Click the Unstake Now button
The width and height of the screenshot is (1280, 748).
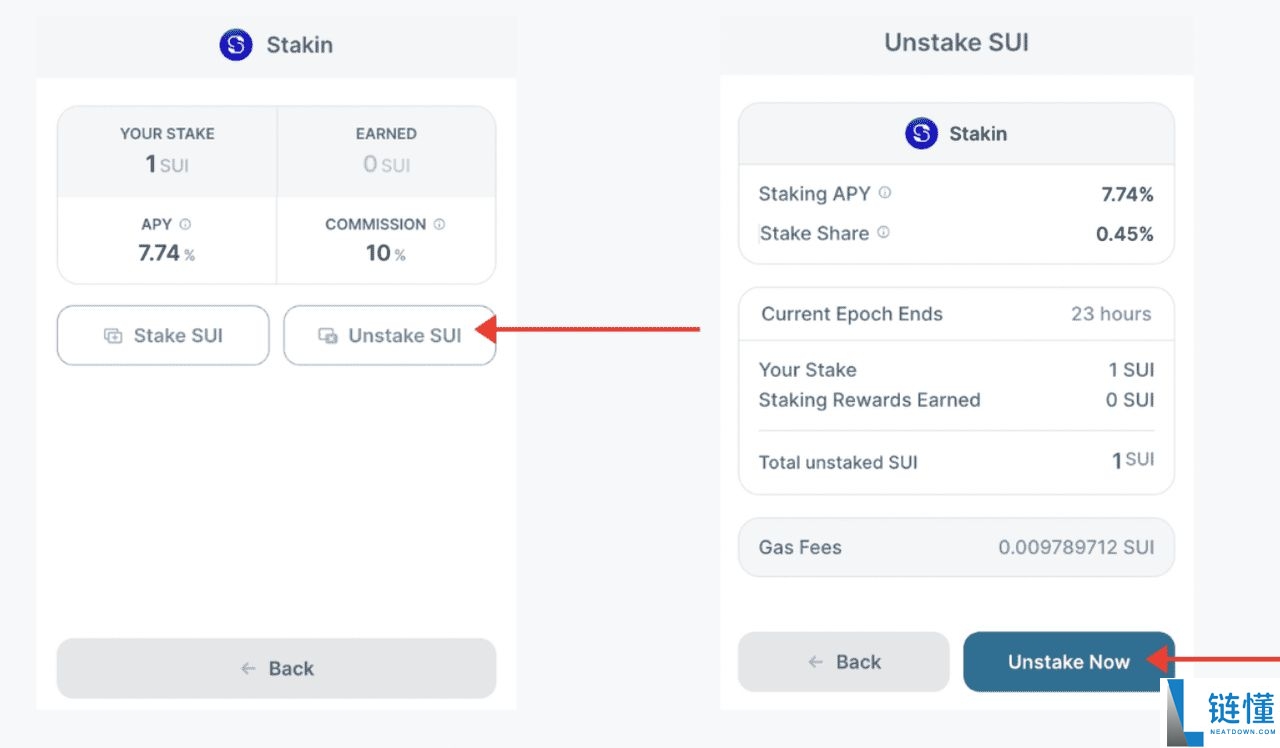[x=1068, y=662]
